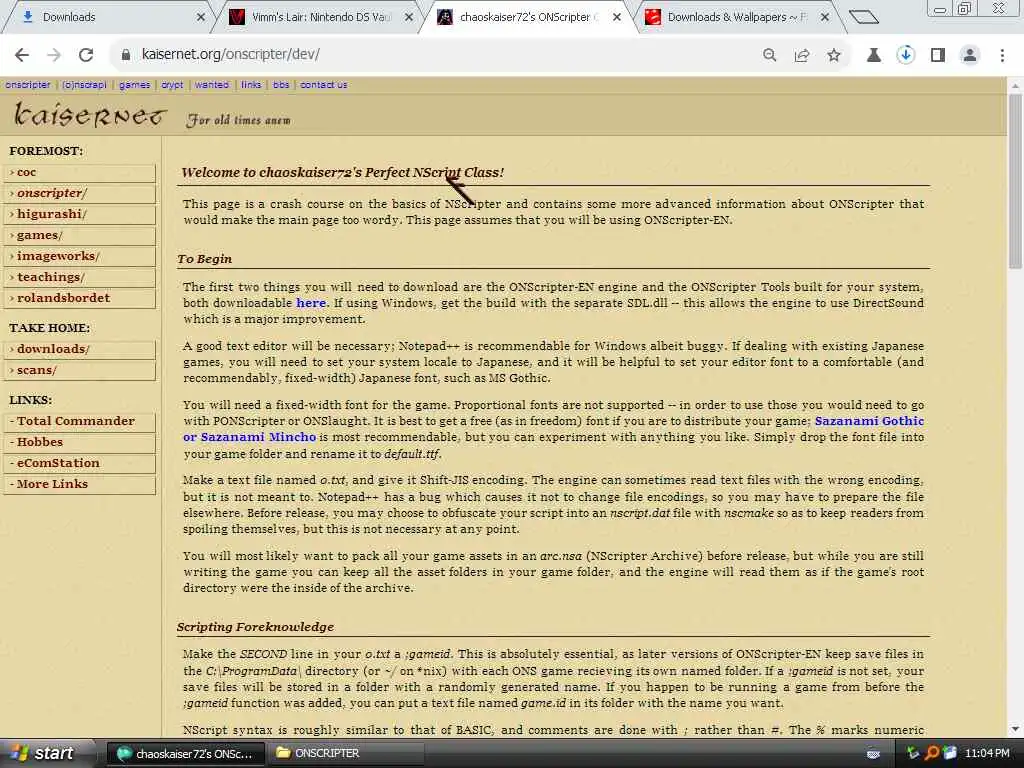Open the rolandsbordet sidebar link
This screenshot has width=1024, height=768.
click(80, 298)
